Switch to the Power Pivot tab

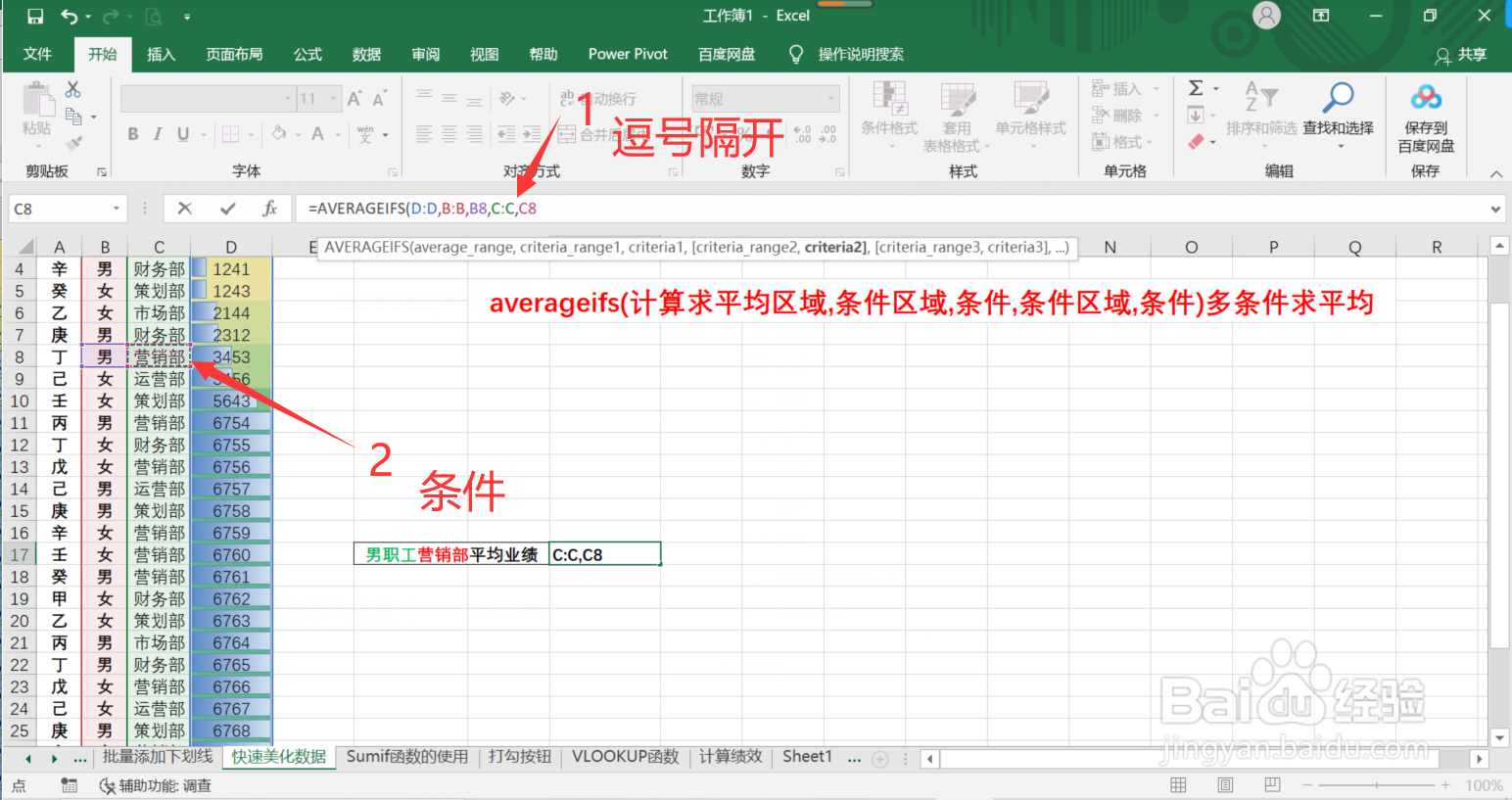pyautogui.click(x=628, y=54)
